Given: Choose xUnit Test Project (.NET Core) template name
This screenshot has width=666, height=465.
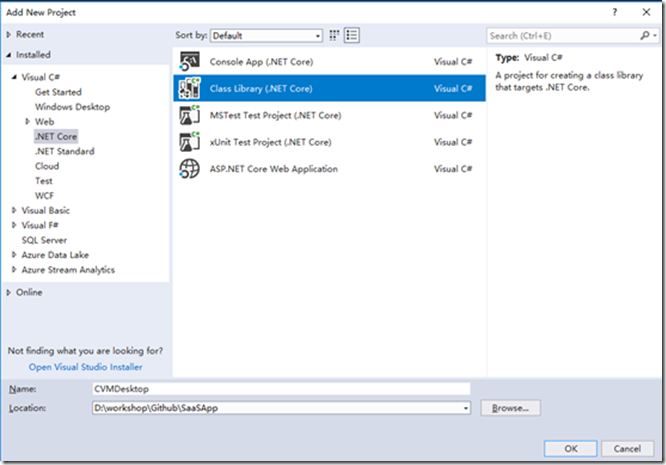Looking at the screenshot, I should [271, 142].
